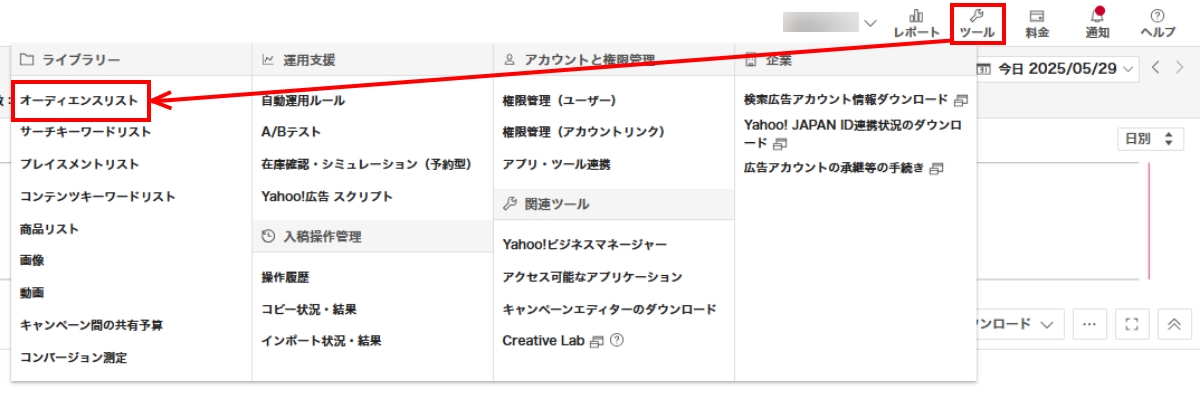This screenshot has height=395, width=1200.
Task: Open Yahoo!ビジネスマネージャー link
Action: 585,244
